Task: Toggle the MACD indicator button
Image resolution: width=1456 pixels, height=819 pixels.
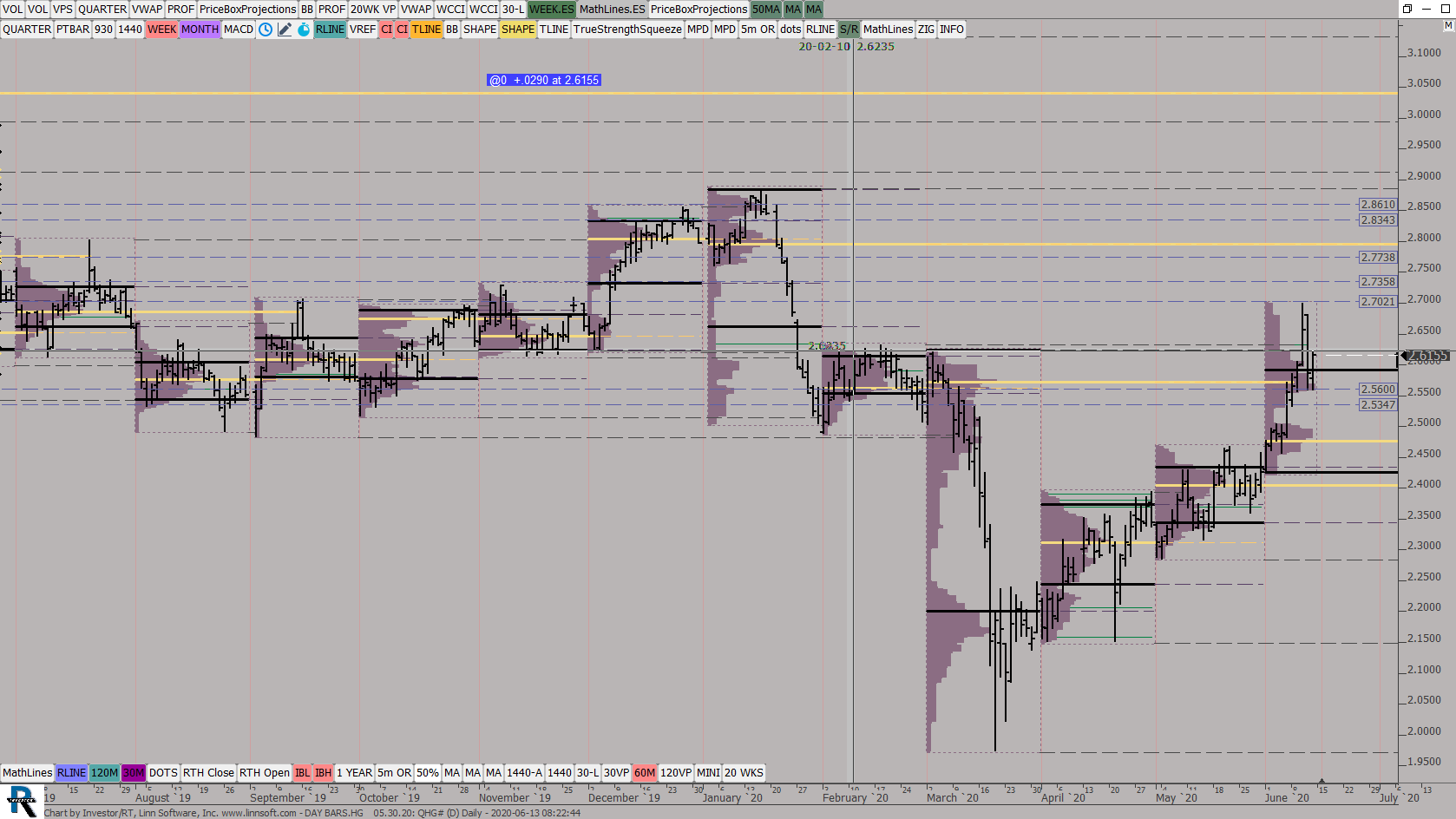Action: (239, 29)
